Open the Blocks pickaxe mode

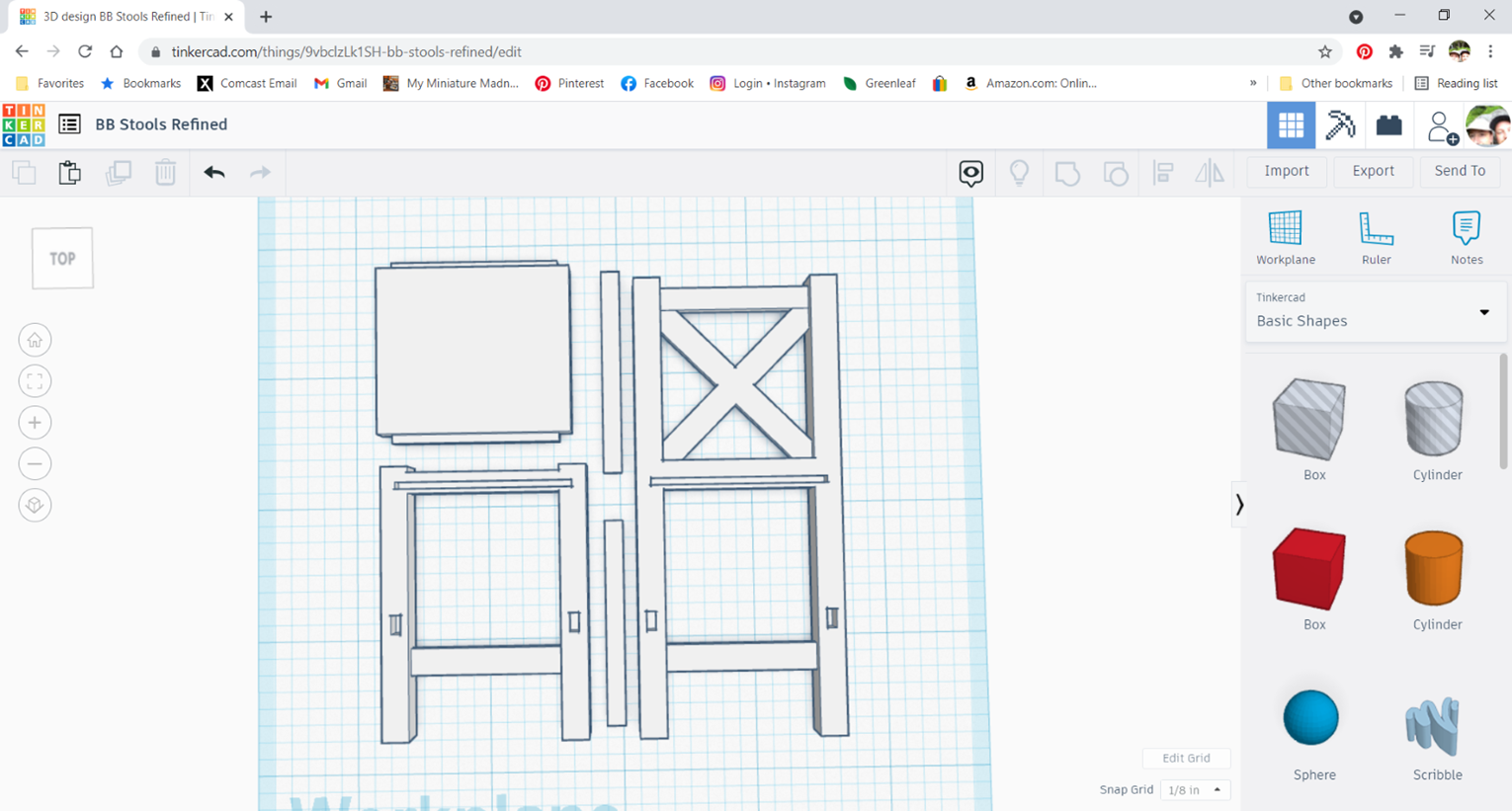click(x=1340, y=125)
